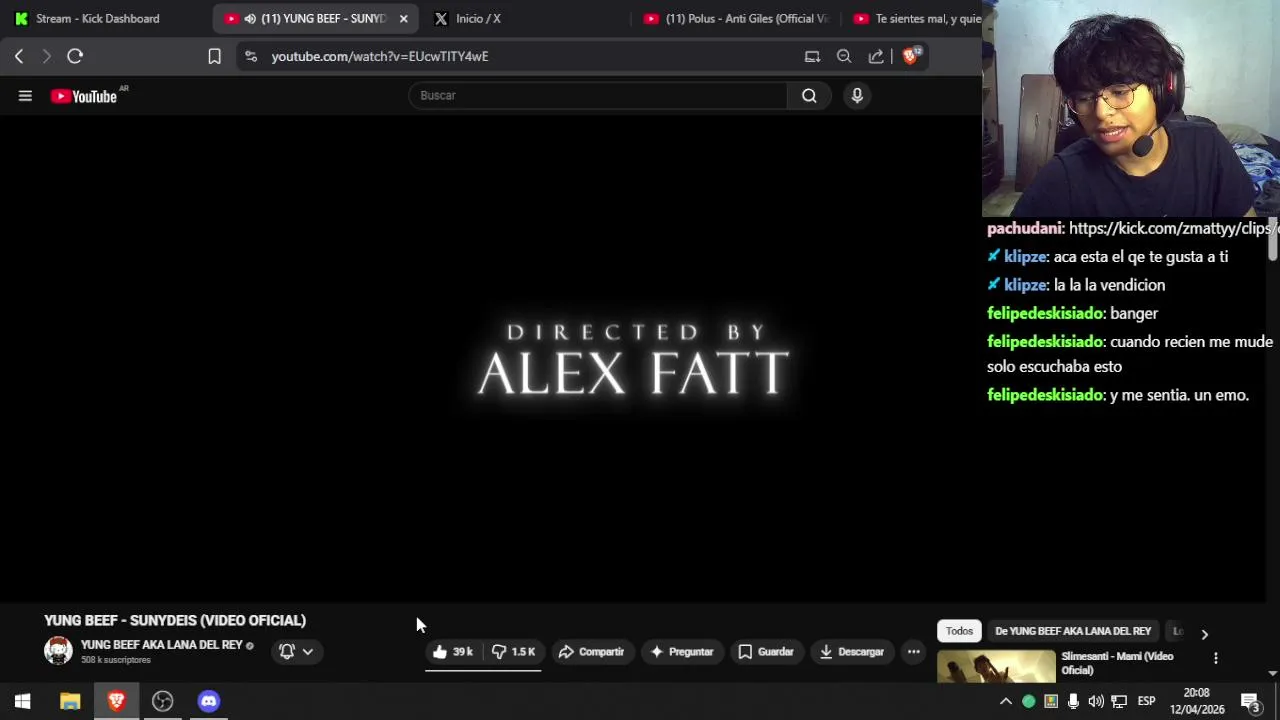The height and width of the screenshot is (720, 1280).
Task: Open options menu for Slimesanti - Mami video
Action: [x=1215, y=658]
